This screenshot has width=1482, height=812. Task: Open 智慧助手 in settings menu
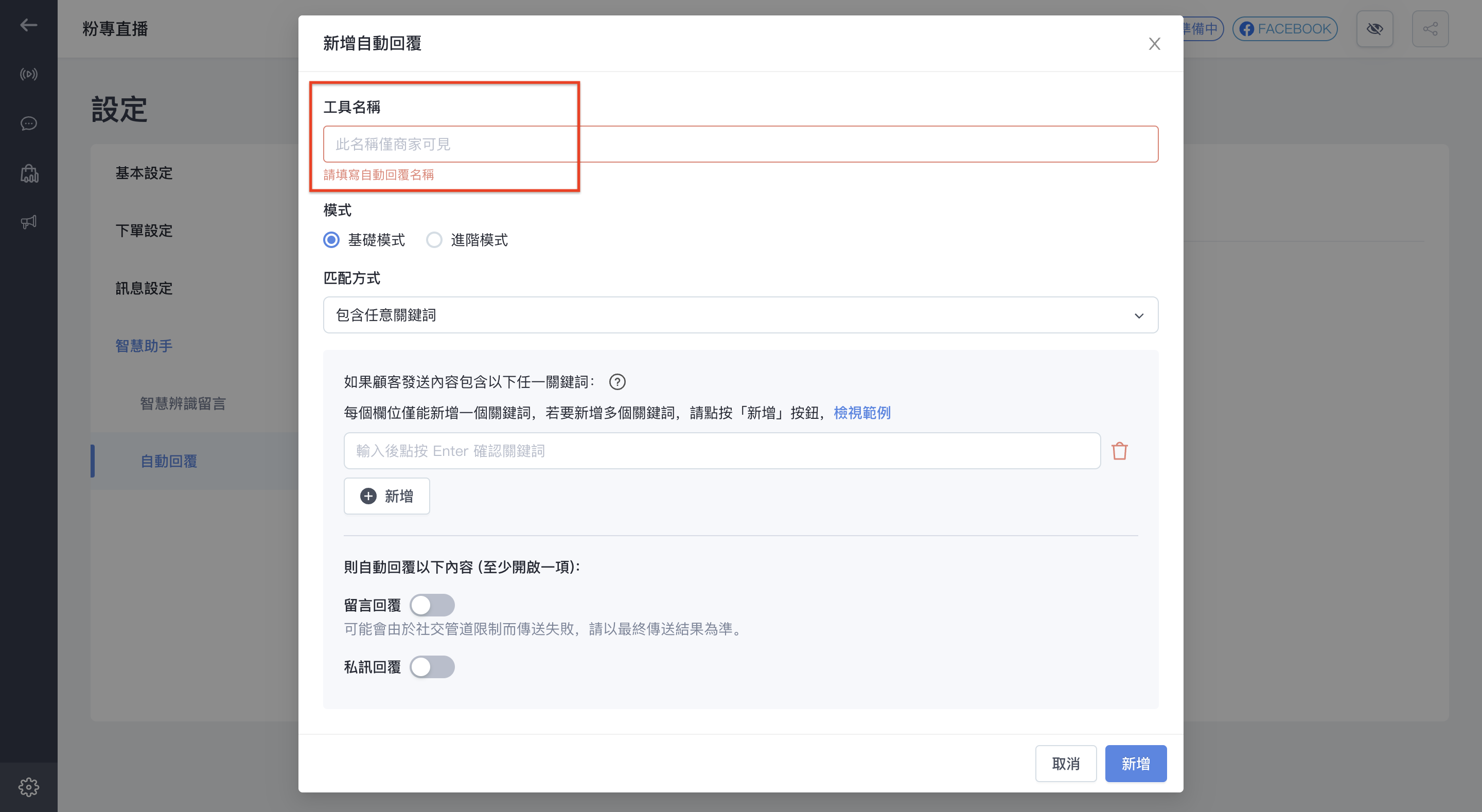(x=144, y=346)
